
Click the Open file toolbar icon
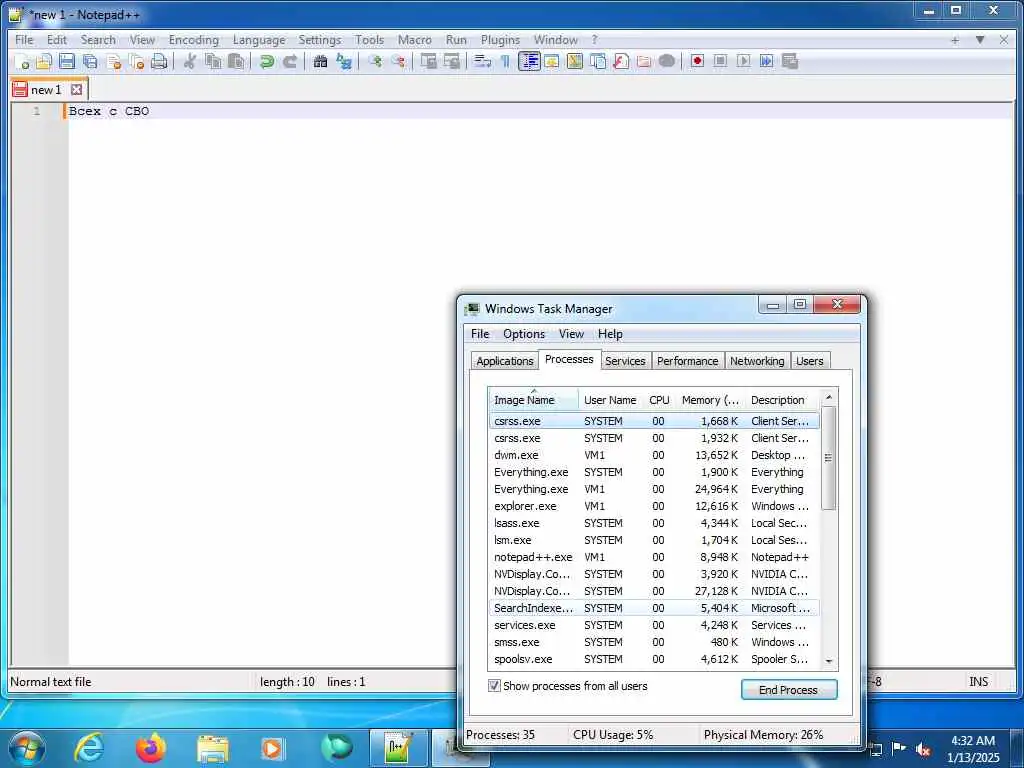click(x=44, y=61)
